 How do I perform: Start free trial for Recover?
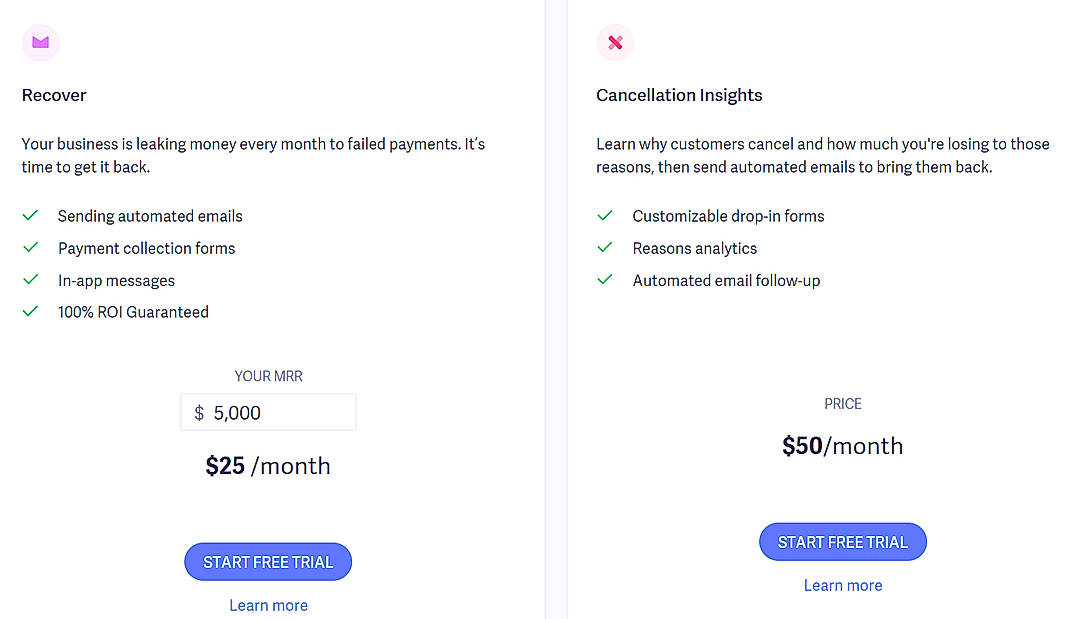(267, 561)
